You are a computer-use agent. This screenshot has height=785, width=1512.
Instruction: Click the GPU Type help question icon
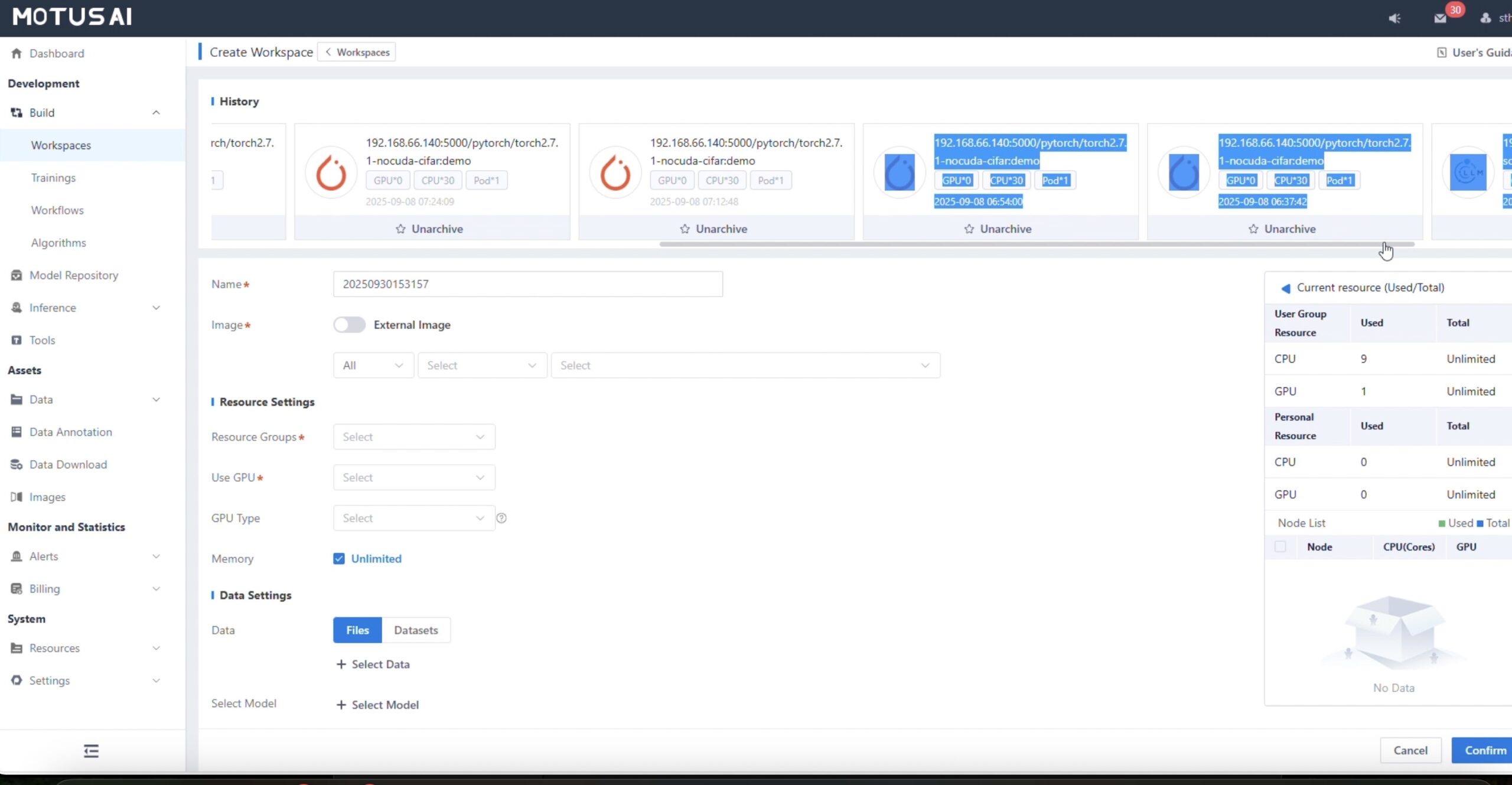(x=501, y=518)
